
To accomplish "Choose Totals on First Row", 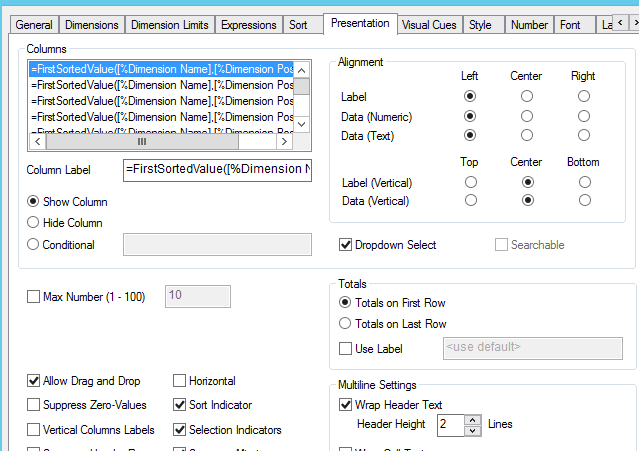I will 345,302.
